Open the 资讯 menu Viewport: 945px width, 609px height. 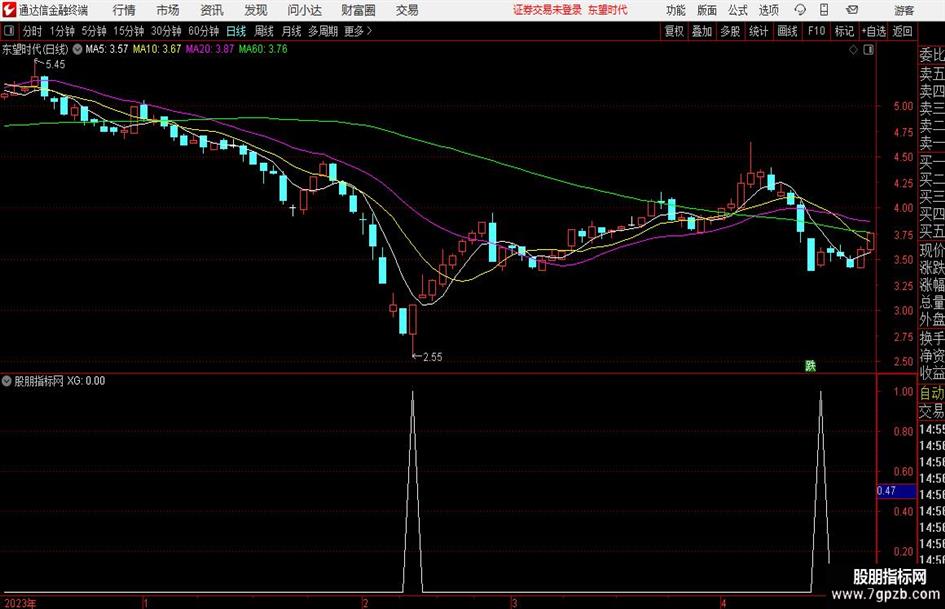(x=212, y=10)
